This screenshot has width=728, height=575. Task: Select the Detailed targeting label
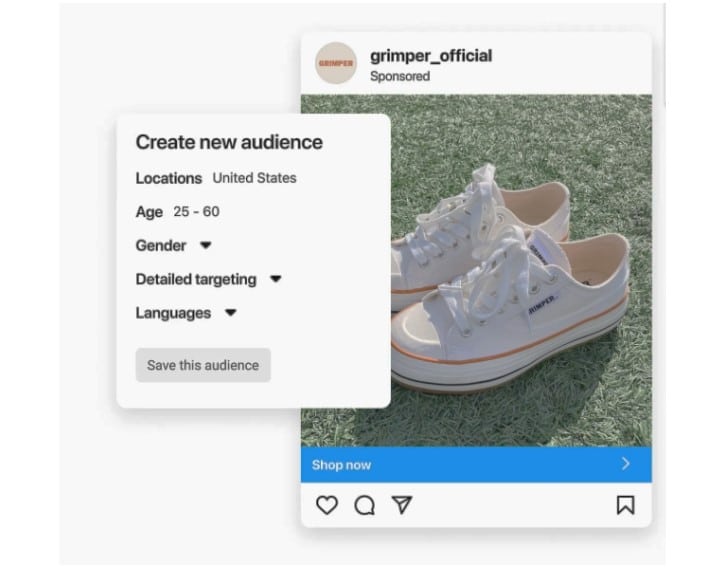click(x=196, y=279)
